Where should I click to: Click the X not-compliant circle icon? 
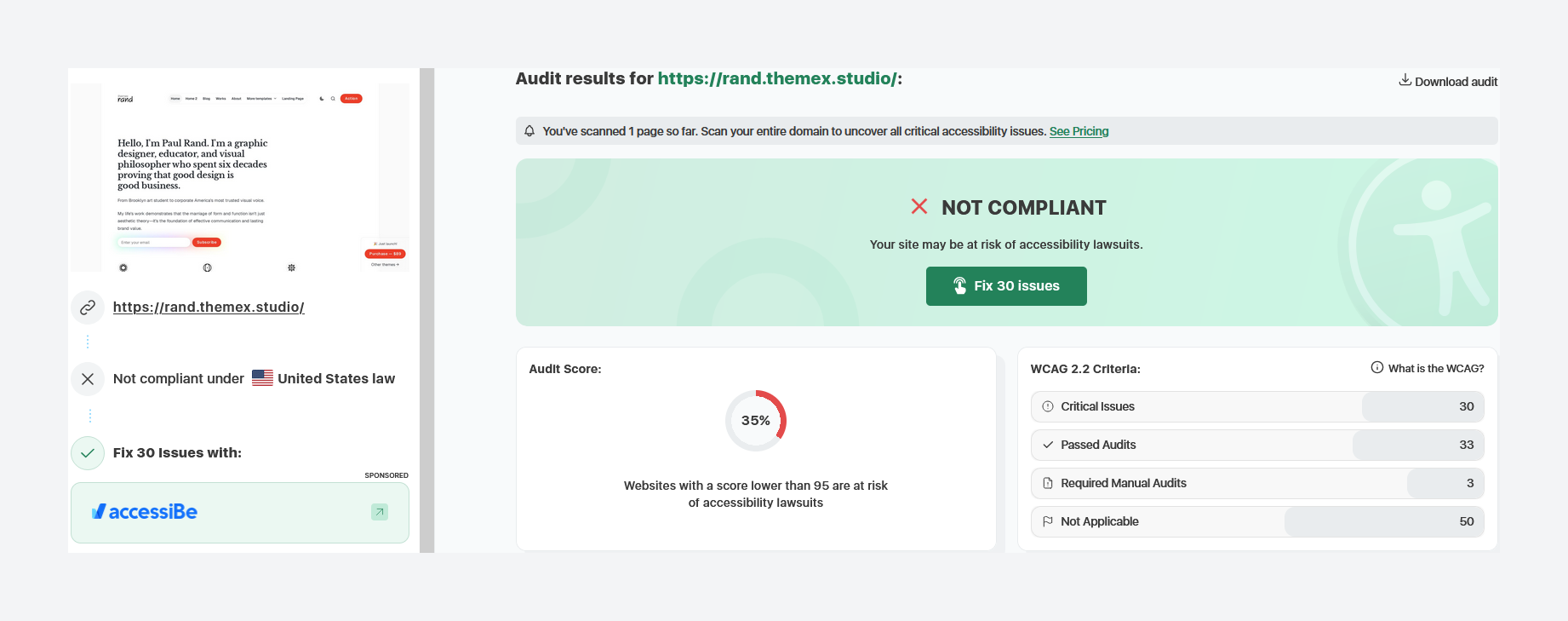click(88, 379)
